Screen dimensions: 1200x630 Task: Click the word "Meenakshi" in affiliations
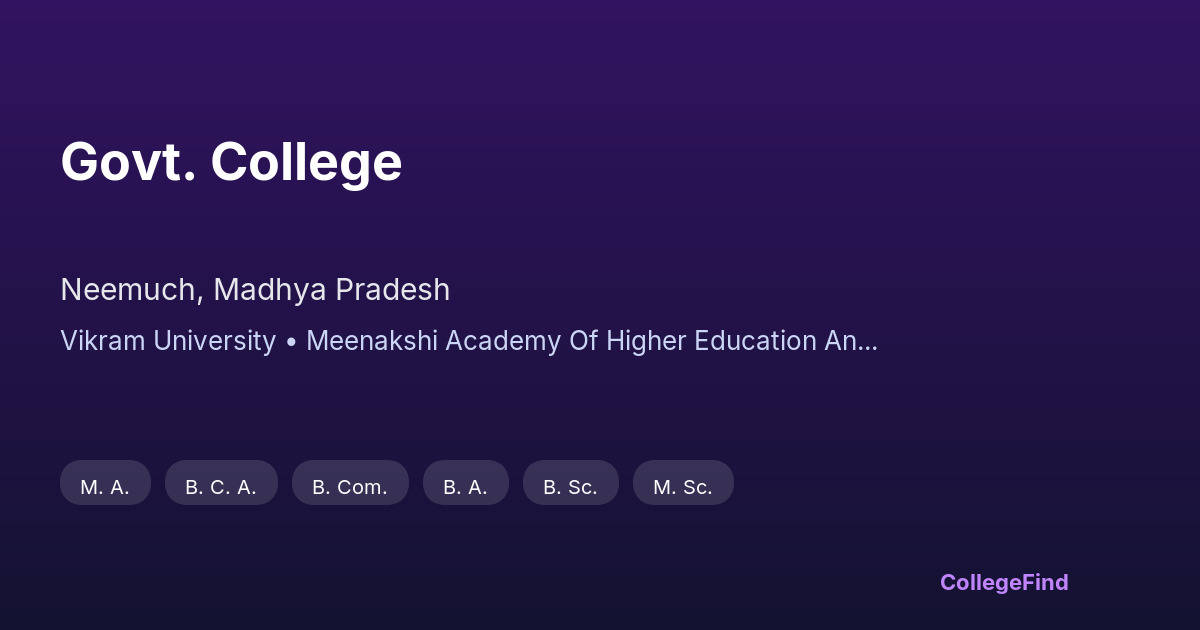click(x=372, y=341)
